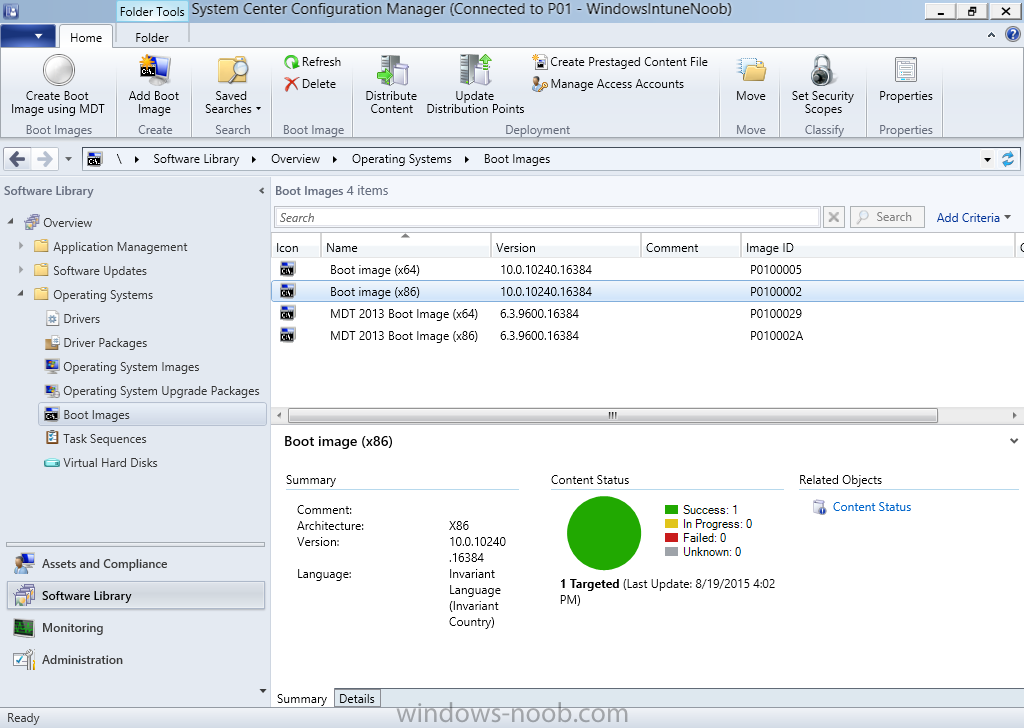Click into the Search input field
This screenshot has width=1024, height=728.
coord(547,217)
